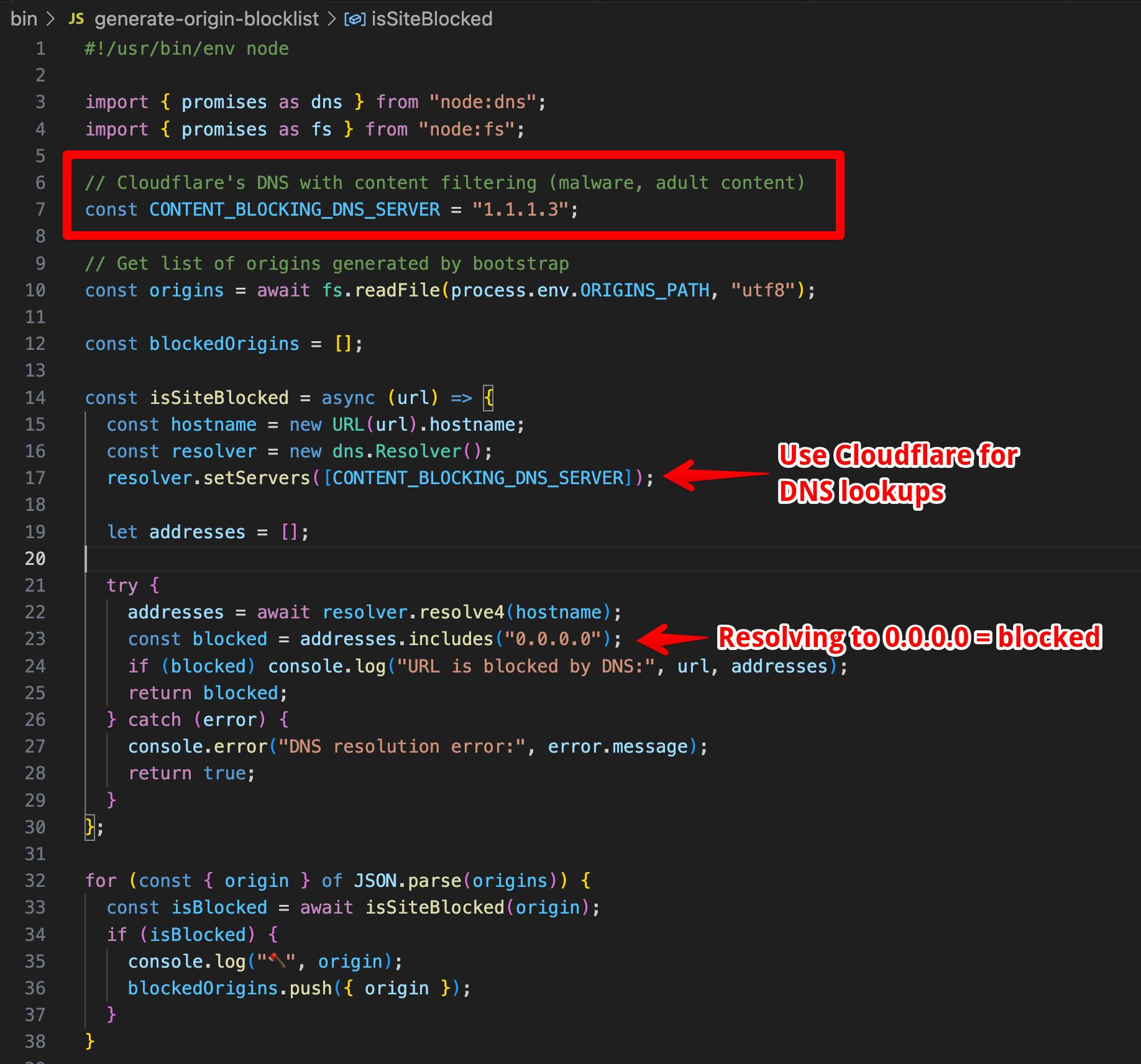Screen dimensions: 1141x1064
Task: Click 'Resolver' class on line 16
Action: [x=418, y=451]
